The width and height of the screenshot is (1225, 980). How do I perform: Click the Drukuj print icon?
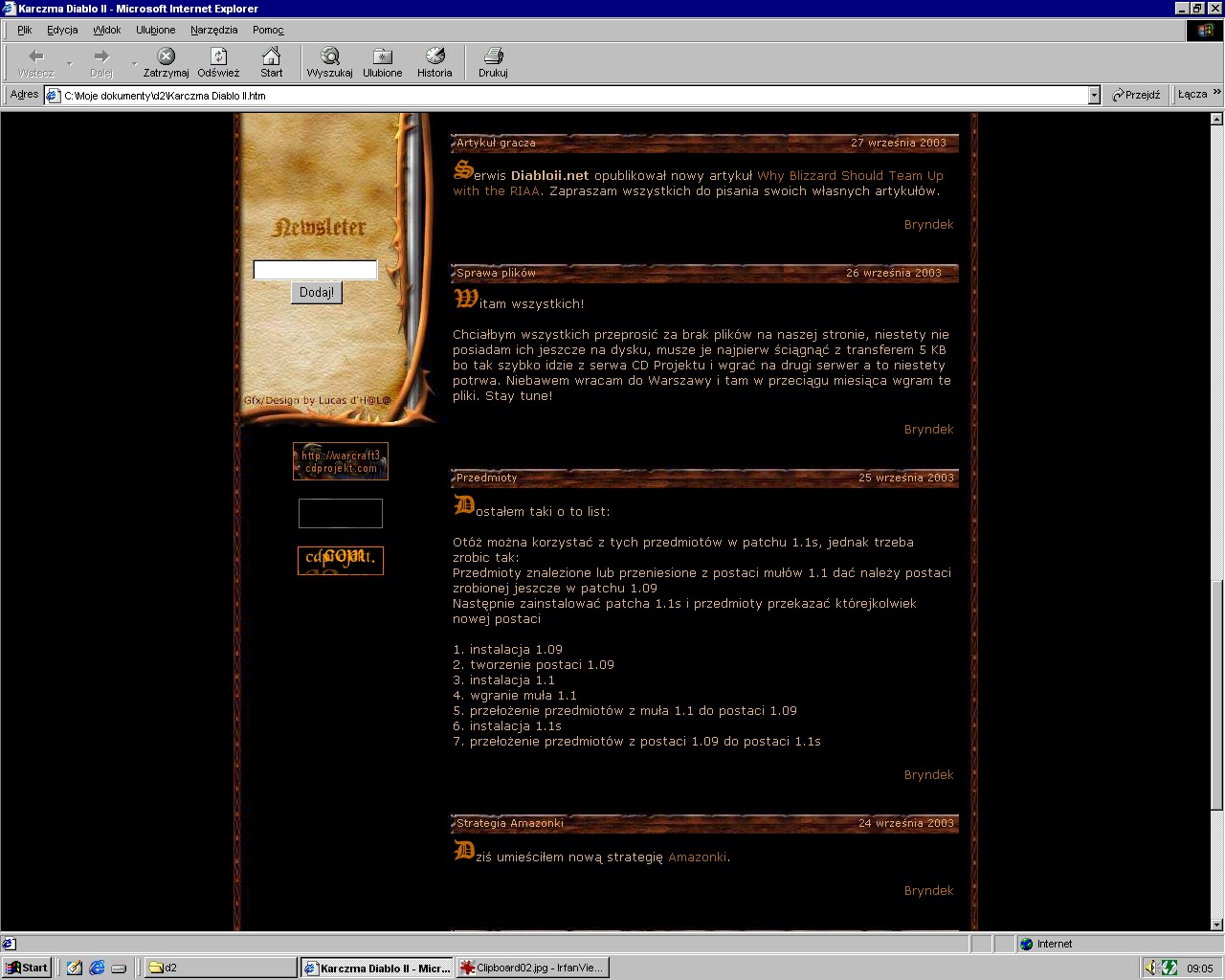pos(493,57)
